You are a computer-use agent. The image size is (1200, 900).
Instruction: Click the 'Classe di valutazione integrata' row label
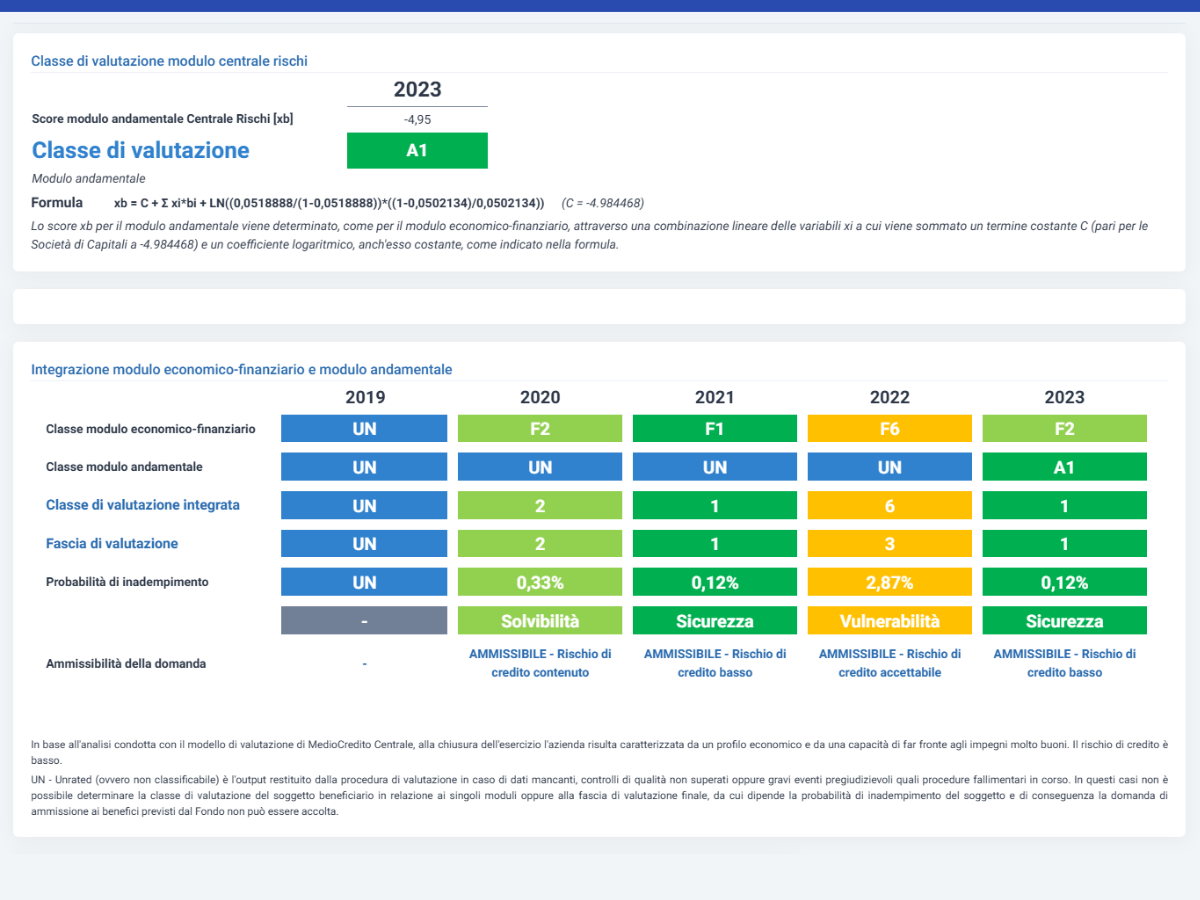[x=143, y=505]
